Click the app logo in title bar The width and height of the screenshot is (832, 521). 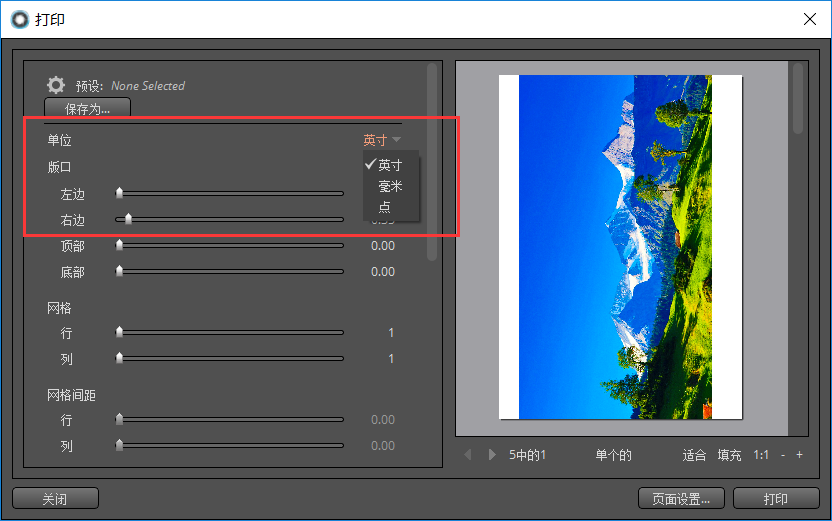[x=20, y=20]
